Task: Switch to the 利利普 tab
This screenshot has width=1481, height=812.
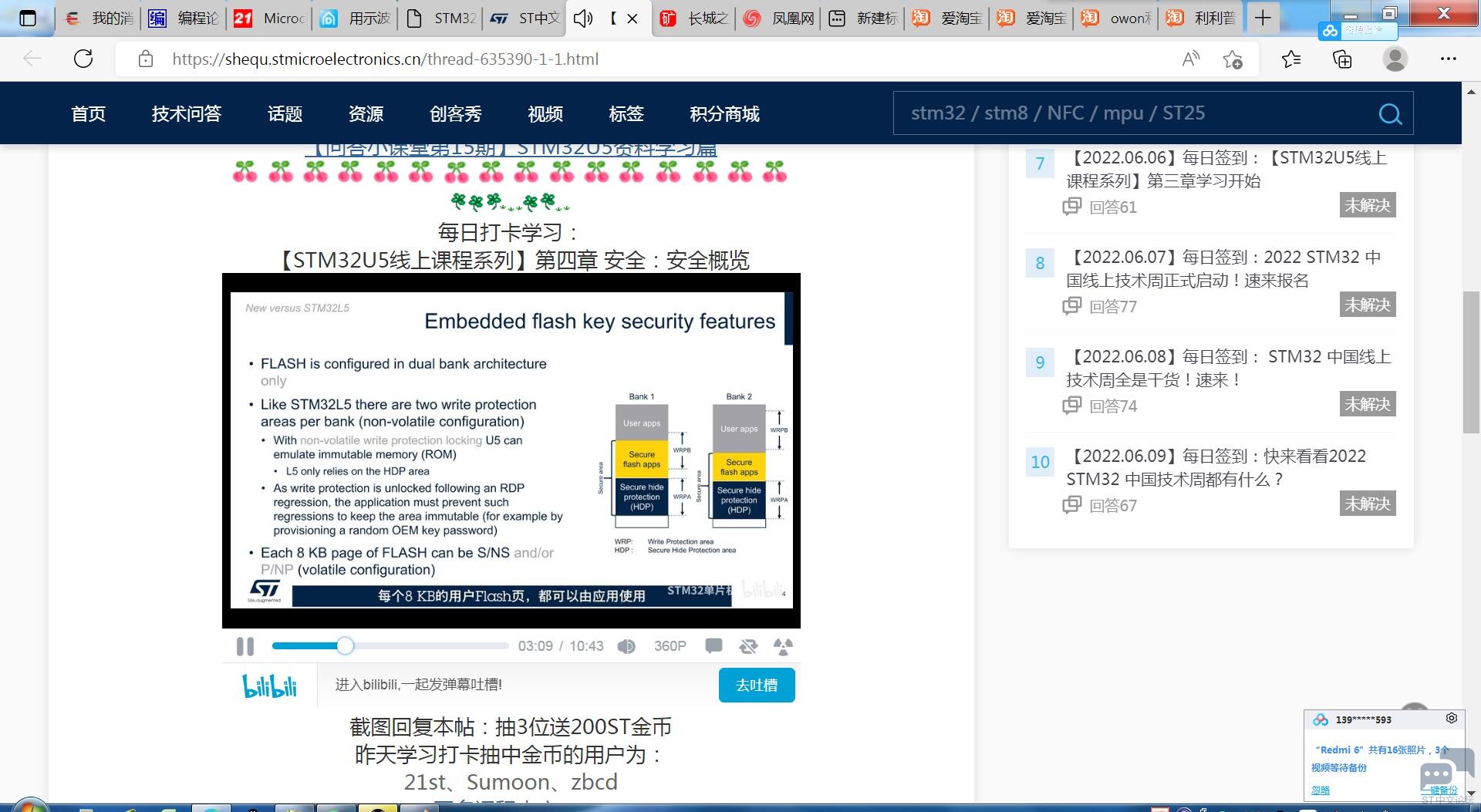Action: point(1202,19)
